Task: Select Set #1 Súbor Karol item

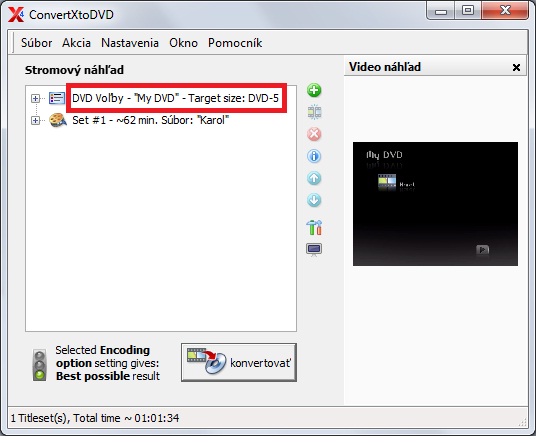Action: pos(150,120)
